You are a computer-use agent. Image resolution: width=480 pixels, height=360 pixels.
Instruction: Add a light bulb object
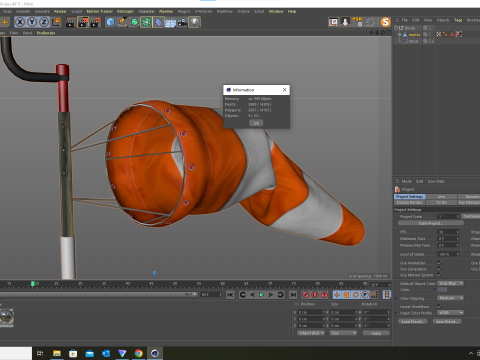pos(194,22)
